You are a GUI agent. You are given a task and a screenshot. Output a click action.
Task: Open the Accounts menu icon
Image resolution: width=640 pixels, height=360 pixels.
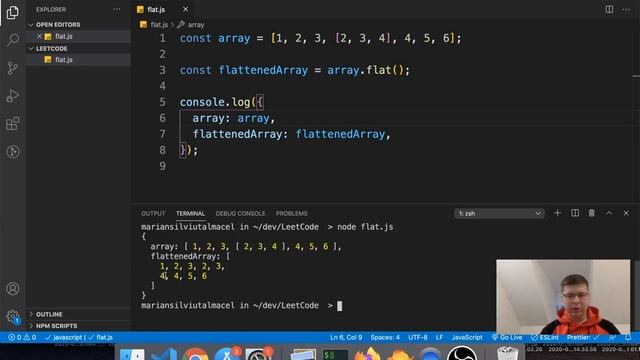click(x=13, y=289)
